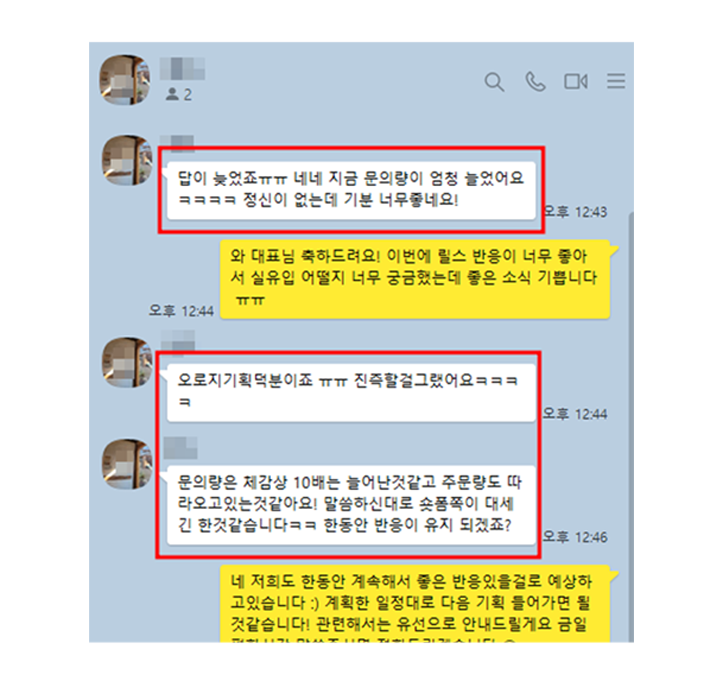Select yellow reply starting 와 대표님 축하드려요
This screenshot has width=720, height=688.
[416, 279]
